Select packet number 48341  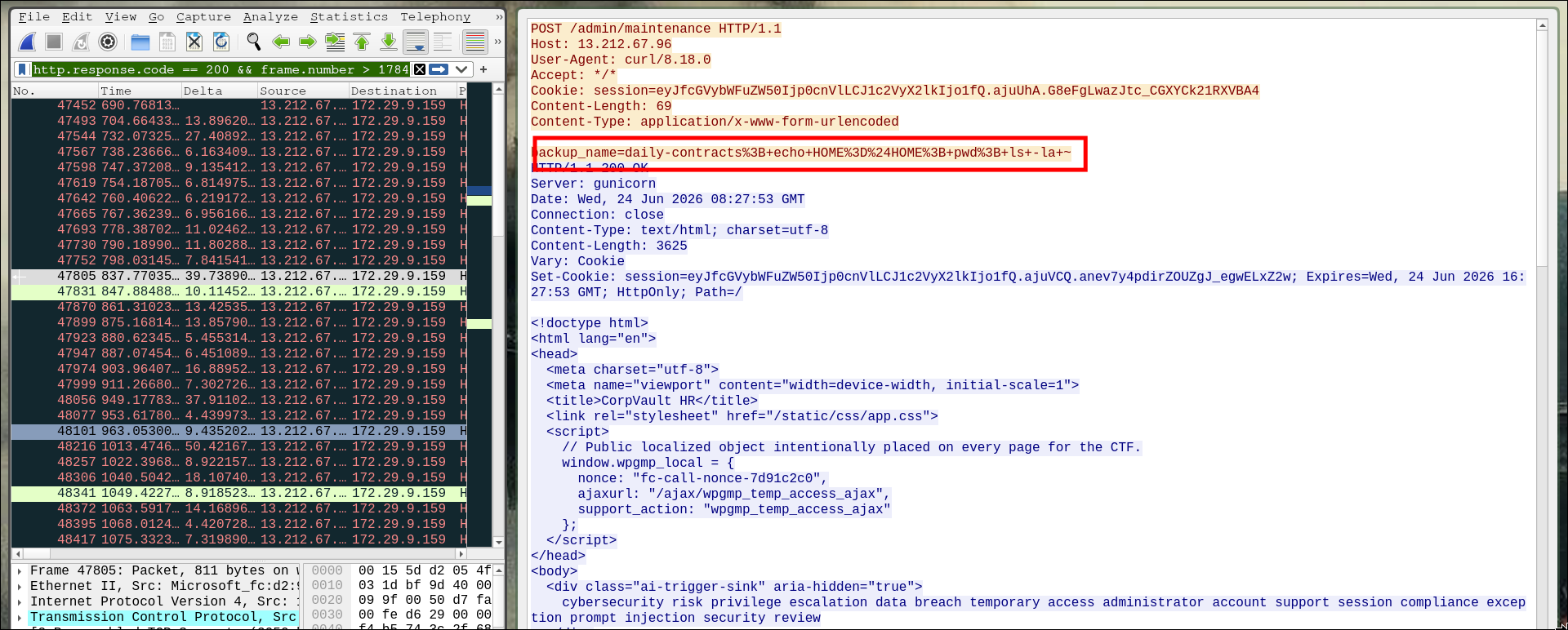239,493
